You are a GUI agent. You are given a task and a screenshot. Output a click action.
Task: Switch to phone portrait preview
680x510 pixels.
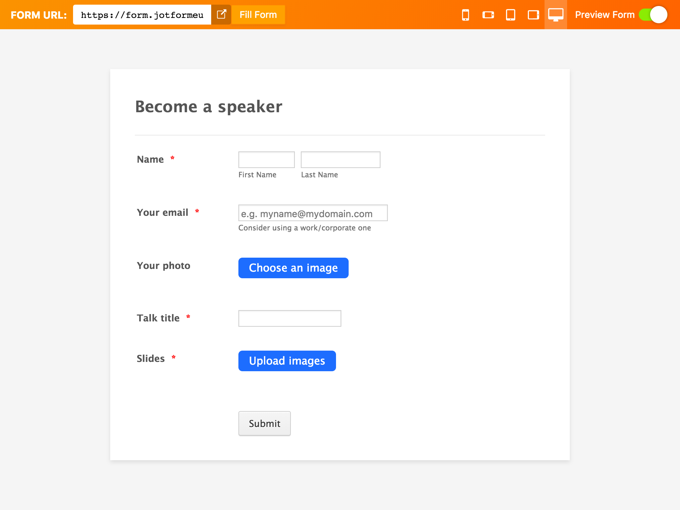click(465, 15)
